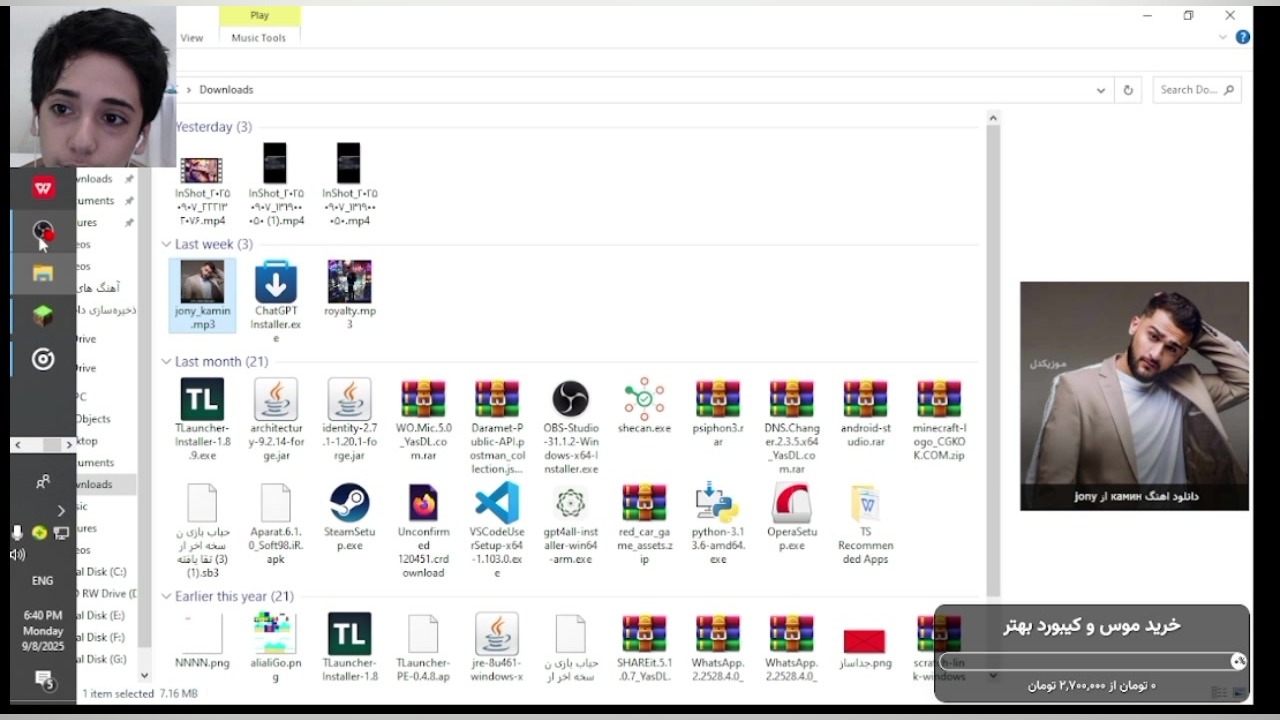Open the 6:40 PM clock and calendar
Viewport: 1280px width, 720px height.
(43, 631)
